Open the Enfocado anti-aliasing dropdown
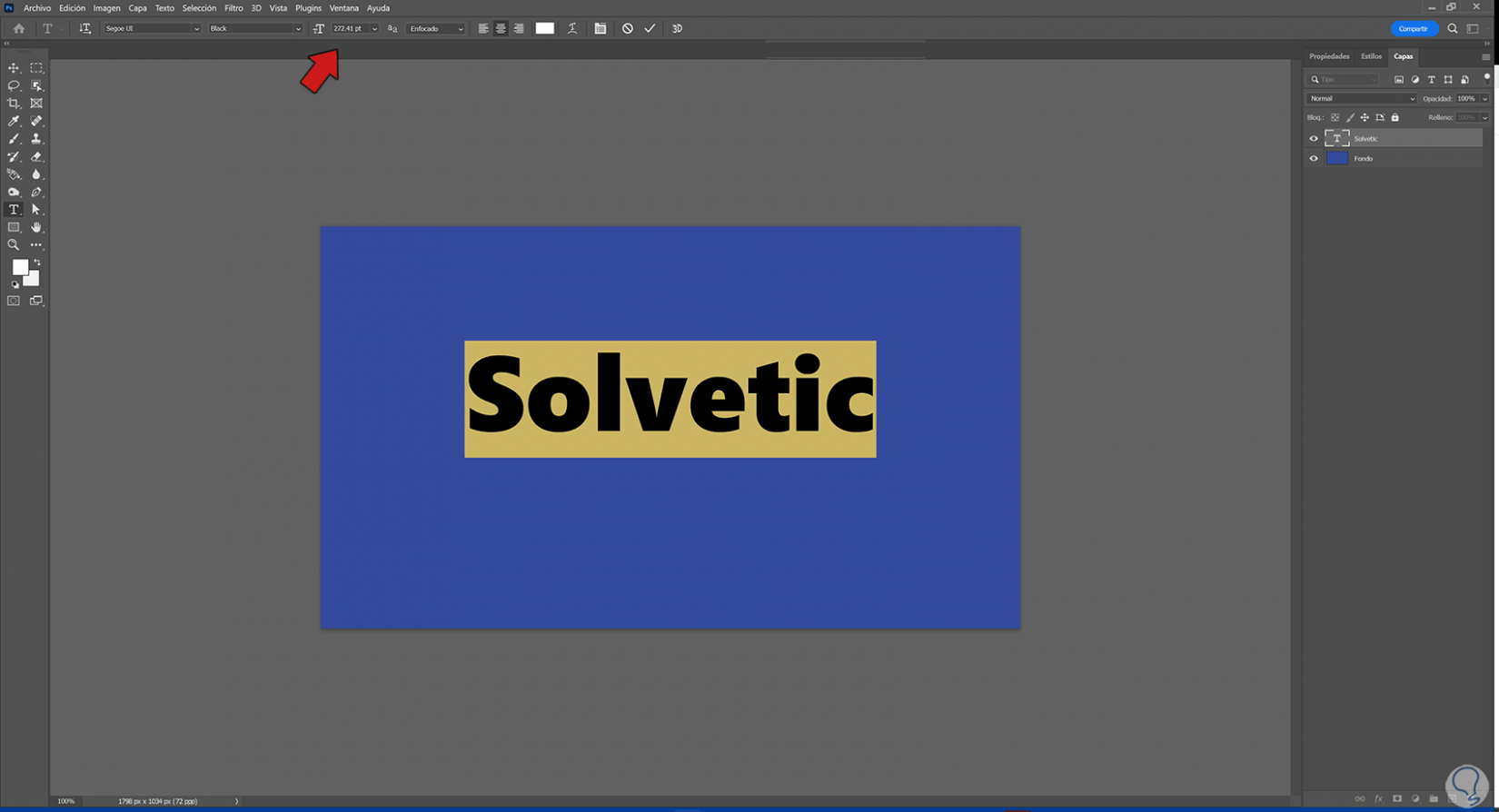1499x812 pixels. 436,28
